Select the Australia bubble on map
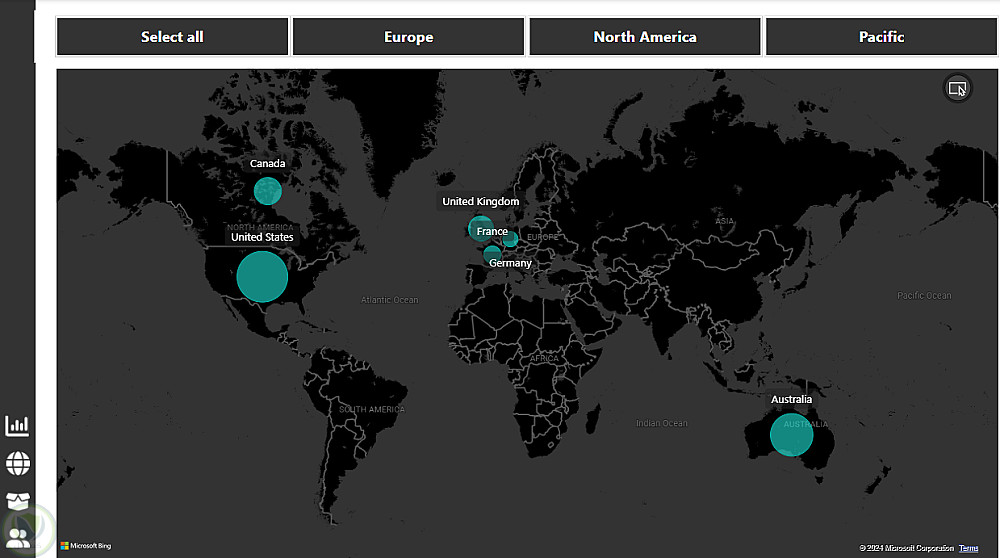This screenshot has width=1000, height=558. pos(791,435)
